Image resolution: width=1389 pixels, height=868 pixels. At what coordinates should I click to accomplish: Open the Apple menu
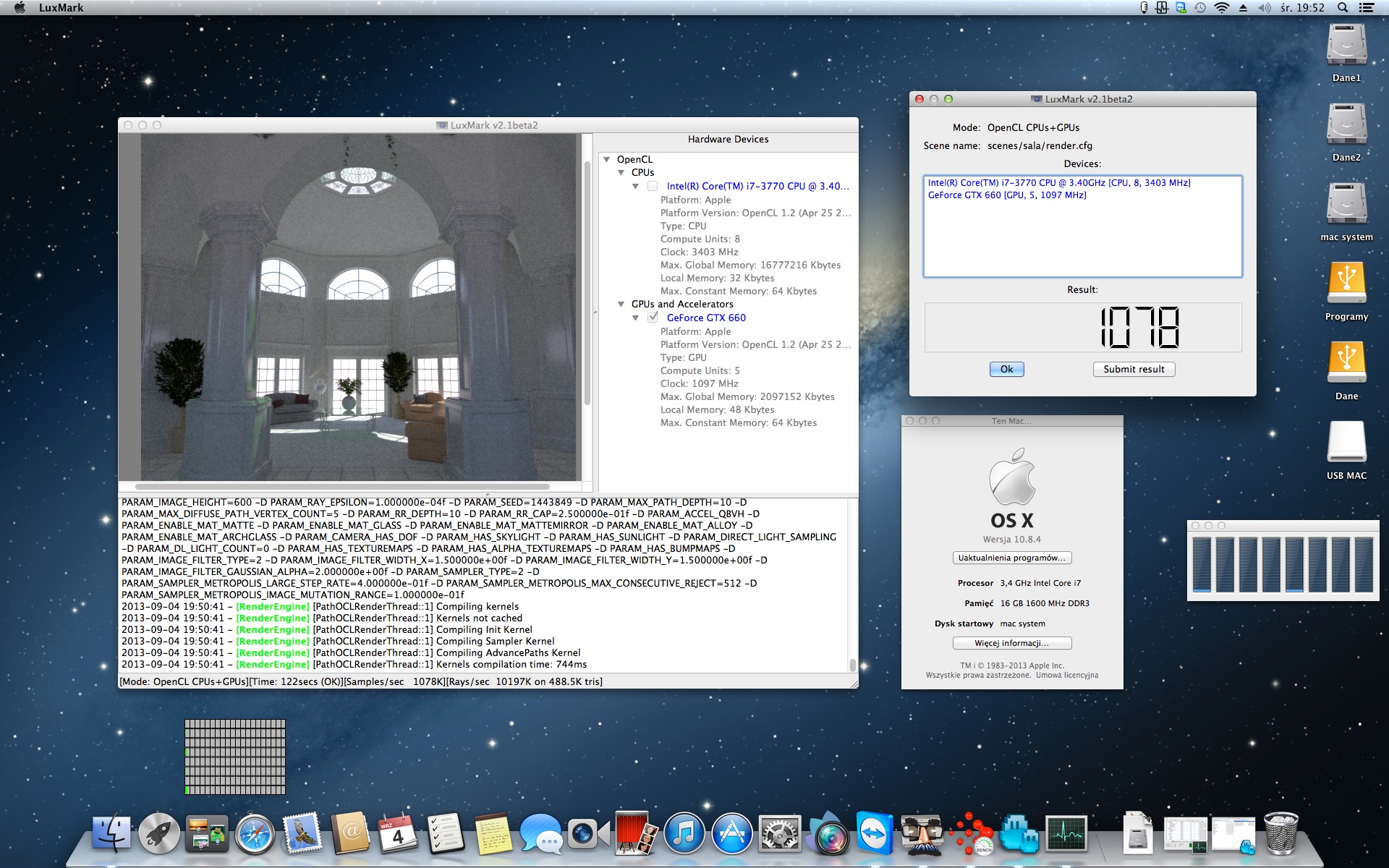[x=20, y=8]
